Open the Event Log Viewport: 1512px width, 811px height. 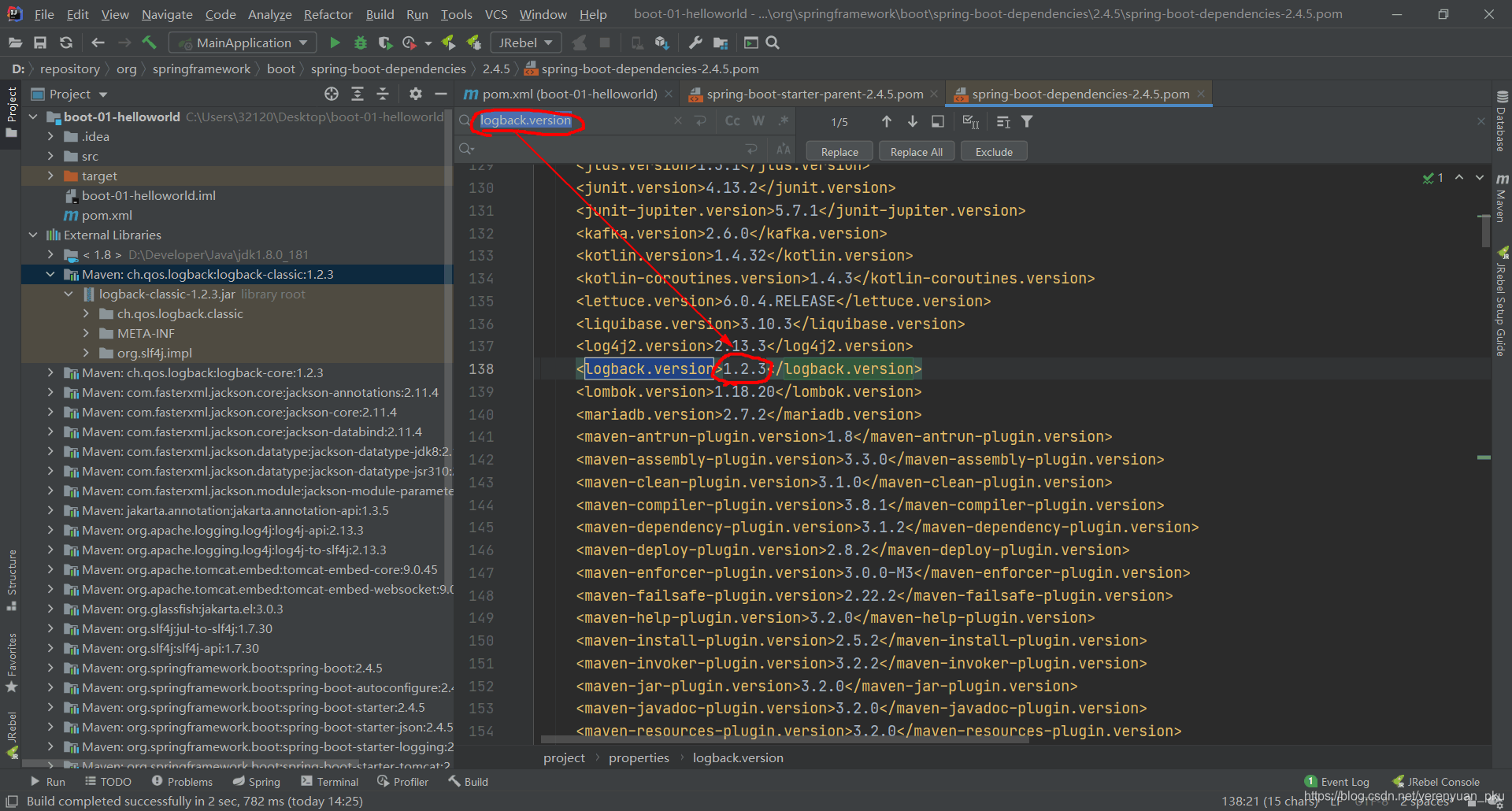(x=1337, y=781)
